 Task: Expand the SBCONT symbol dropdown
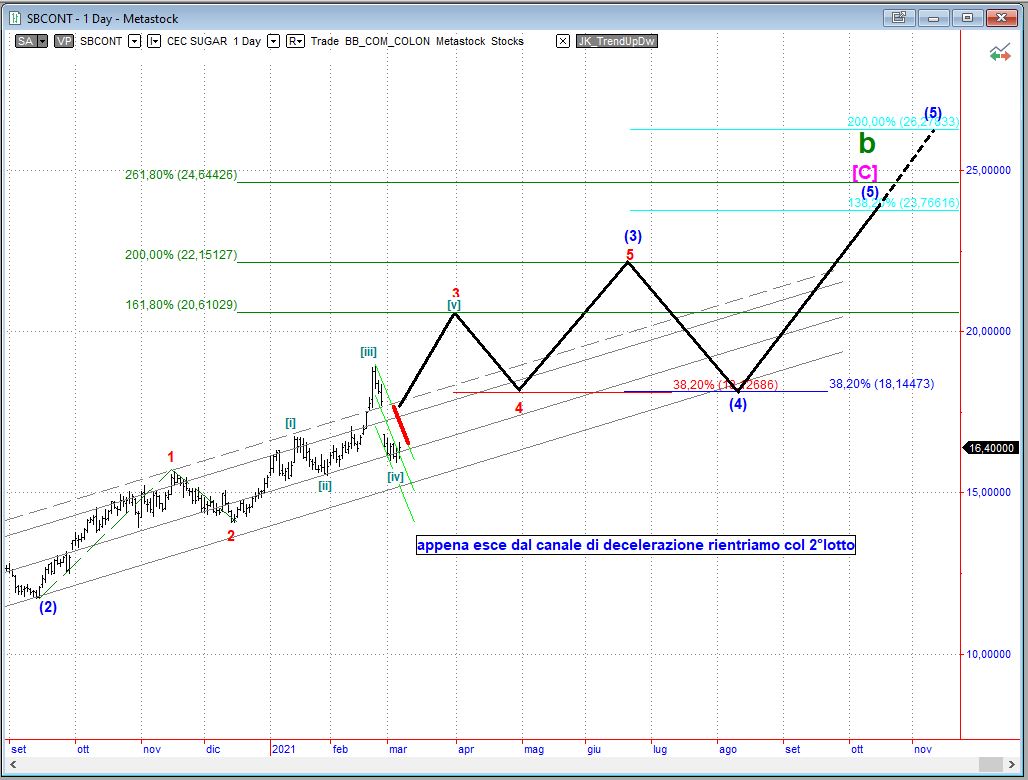[x=134, y=41]
